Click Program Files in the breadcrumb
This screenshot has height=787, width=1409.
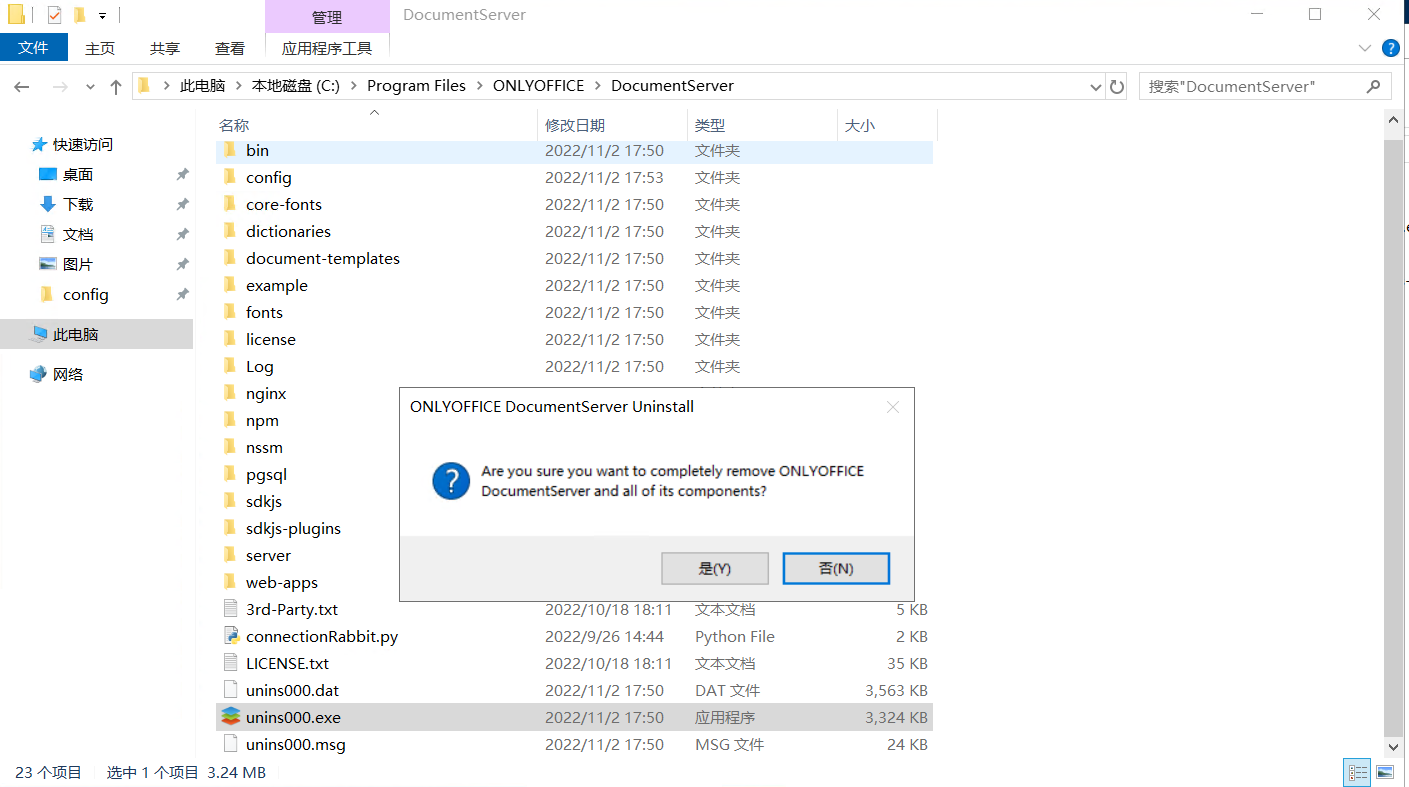coord(416,86)
